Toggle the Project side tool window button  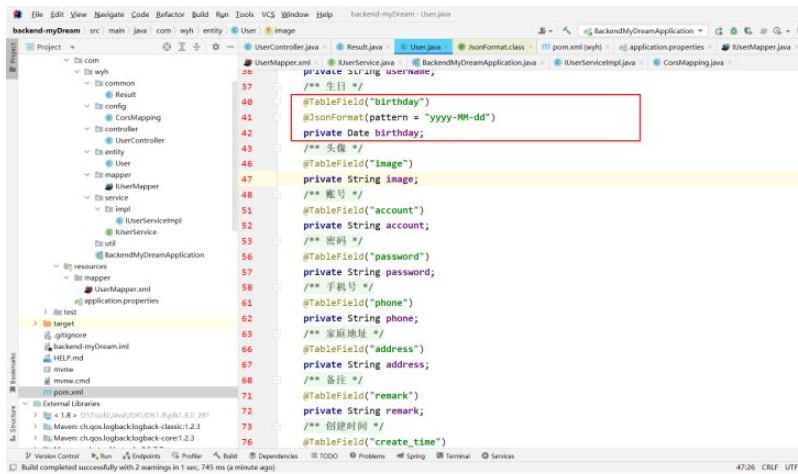[12, 58]
